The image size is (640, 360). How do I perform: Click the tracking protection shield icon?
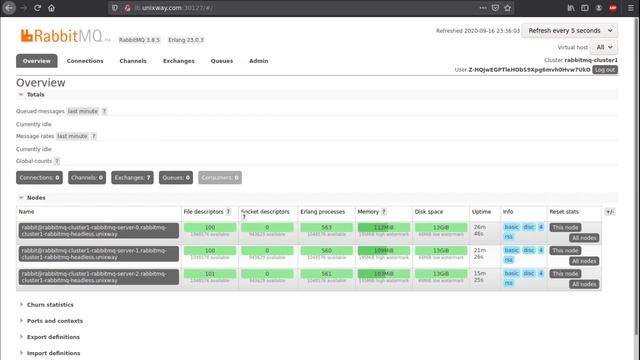[x=115, y=8]
